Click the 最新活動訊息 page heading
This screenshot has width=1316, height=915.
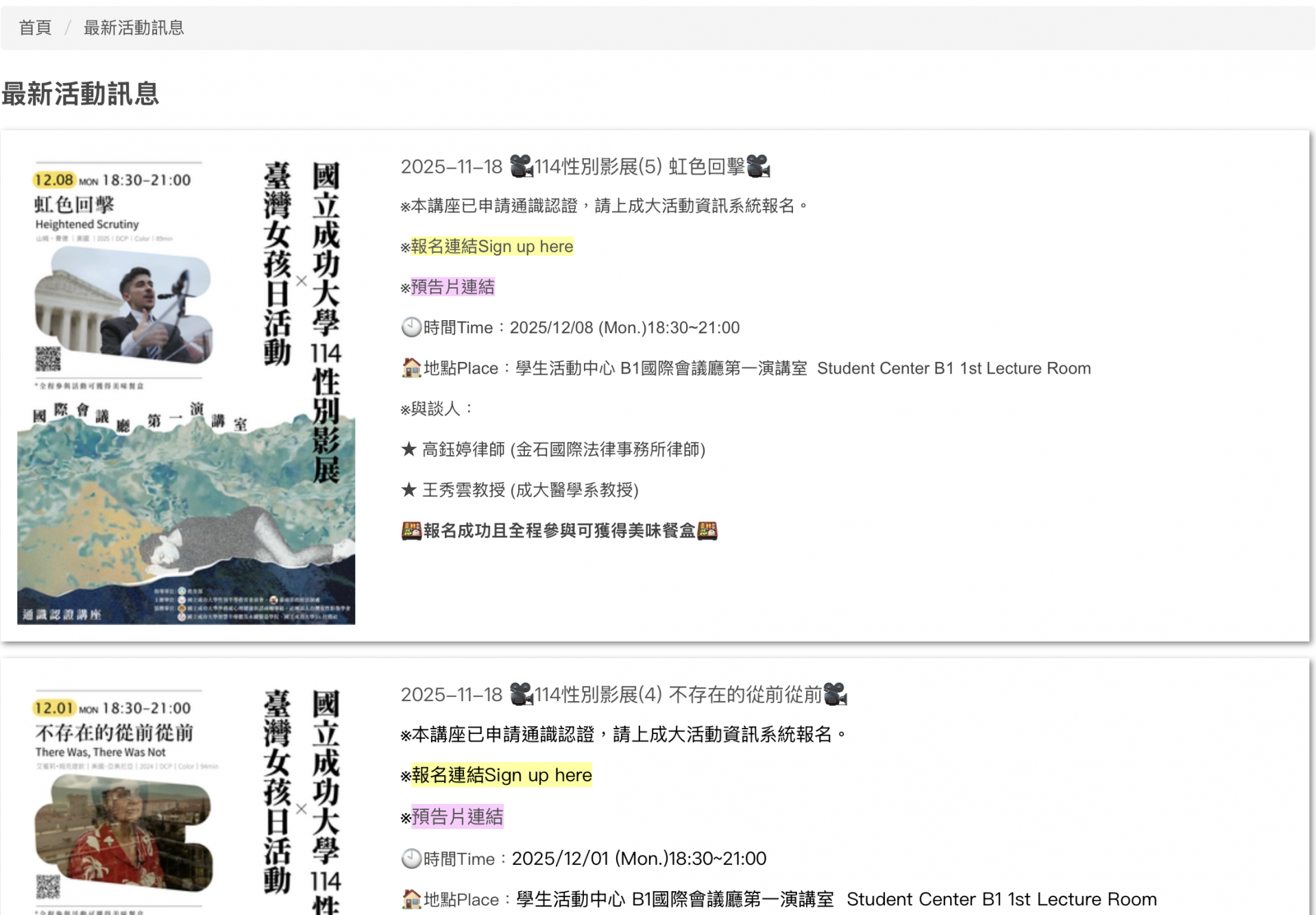coord(80,94)
